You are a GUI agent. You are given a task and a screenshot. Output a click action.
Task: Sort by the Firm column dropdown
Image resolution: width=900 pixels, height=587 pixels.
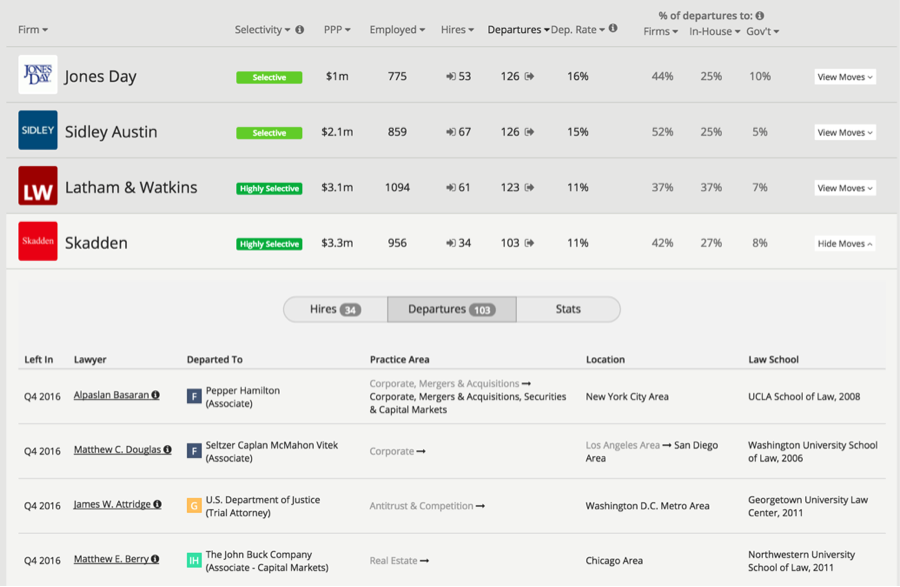(x=33, y=29)
